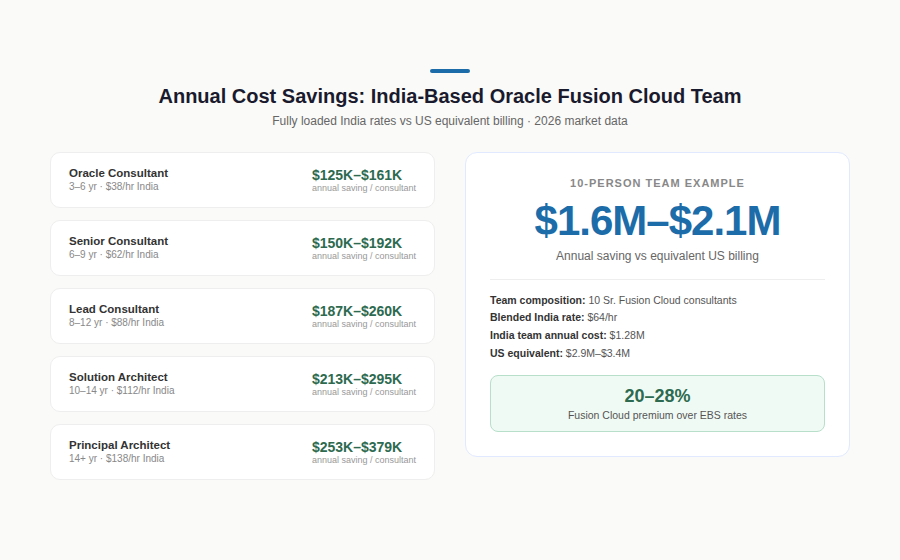The image size is (900, 560).
Task: Click the '6–9 yr · $62/hr India' detail
Action: (114, 254)
